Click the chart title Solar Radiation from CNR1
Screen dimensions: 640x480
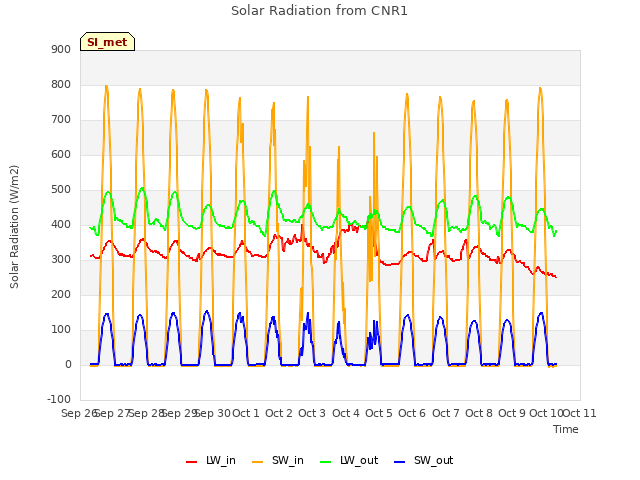319,11
